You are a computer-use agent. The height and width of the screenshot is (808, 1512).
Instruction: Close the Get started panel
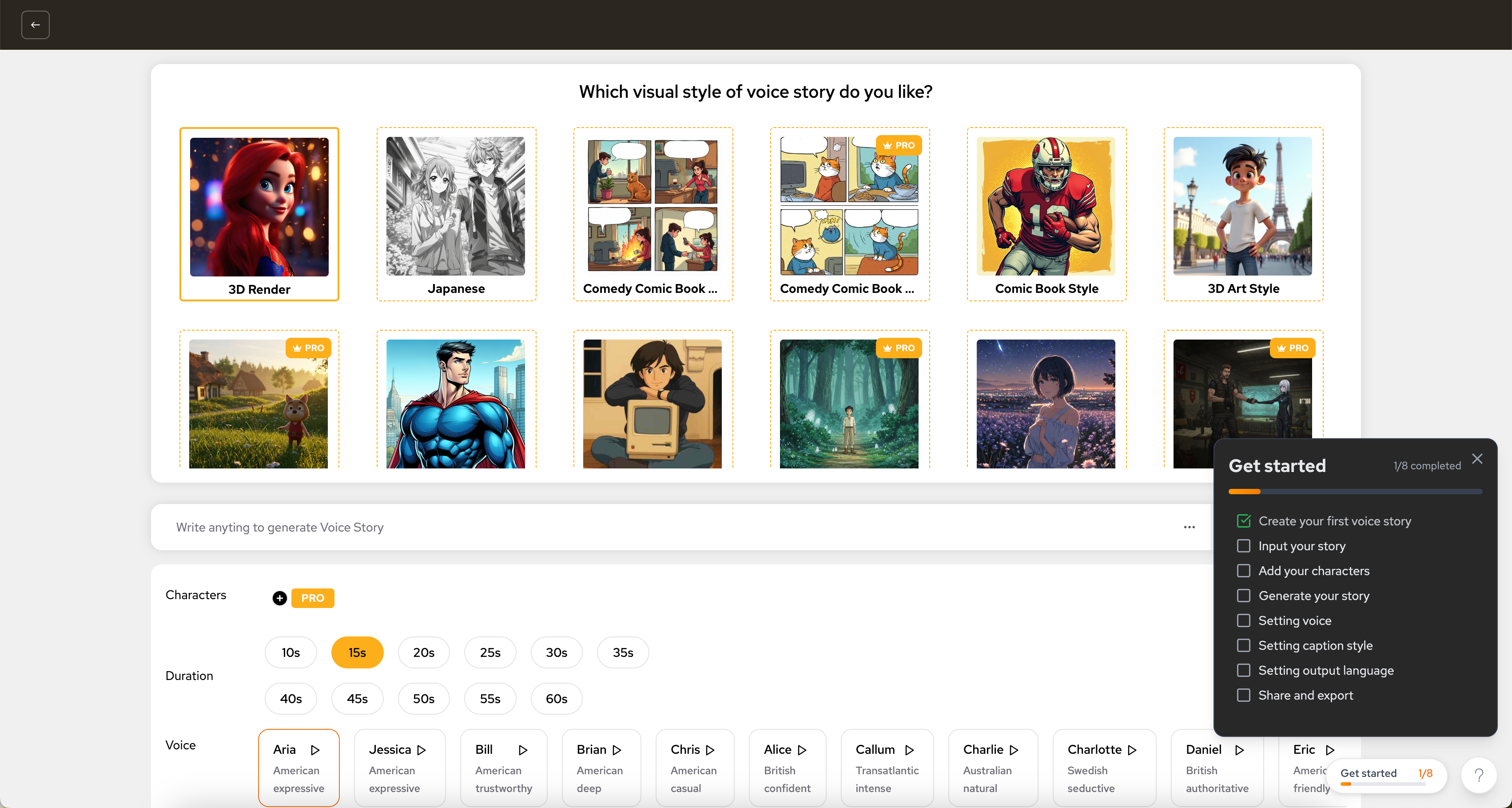pos(1477,459)
